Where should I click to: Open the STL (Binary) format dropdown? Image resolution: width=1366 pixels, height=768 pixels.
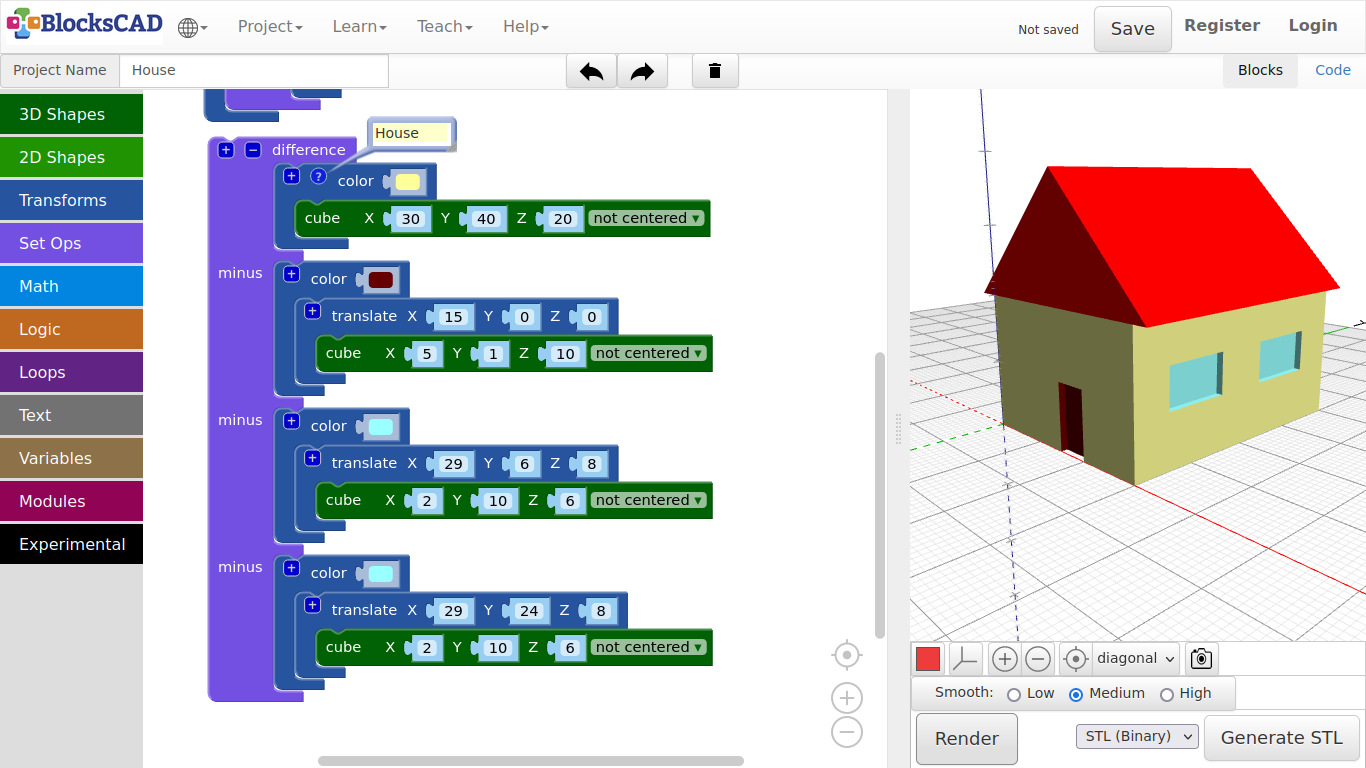click(1137, 737)
